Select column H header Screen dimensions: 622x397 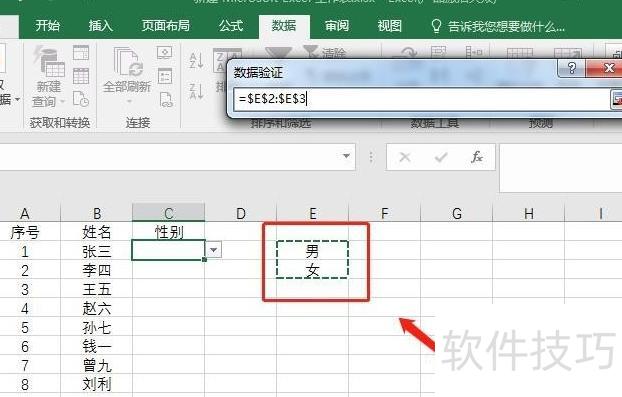[528, 213]
